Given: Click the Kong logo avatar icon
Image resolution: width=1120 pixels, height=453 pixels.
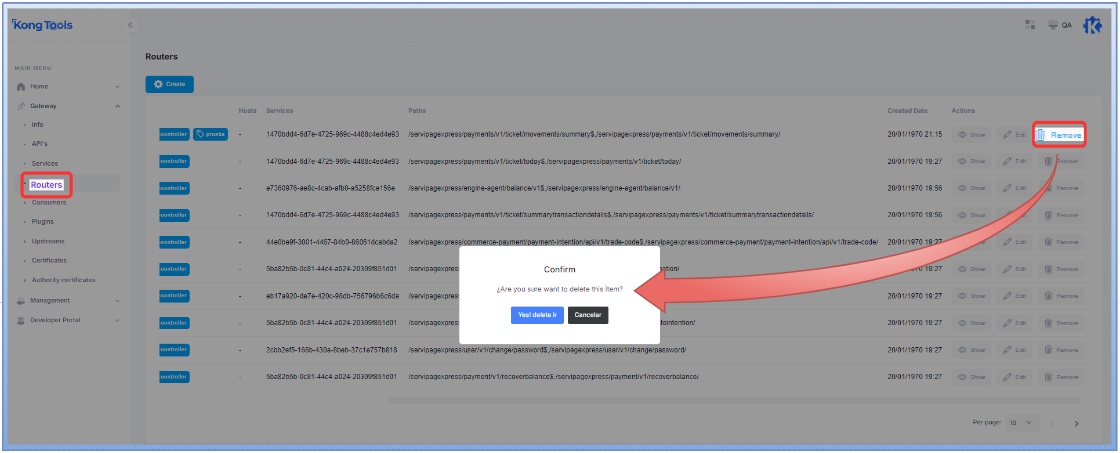Looking at the screenshot, I should coord(1092,25).
